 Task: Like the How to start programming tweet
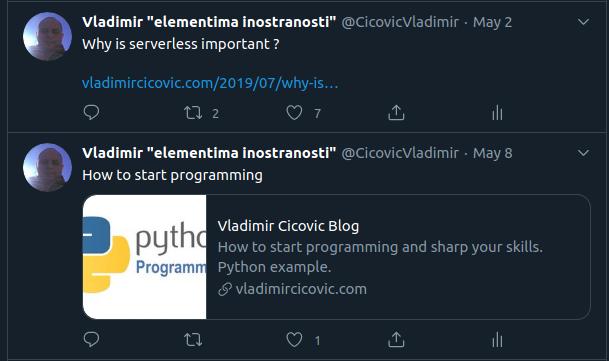294,340
